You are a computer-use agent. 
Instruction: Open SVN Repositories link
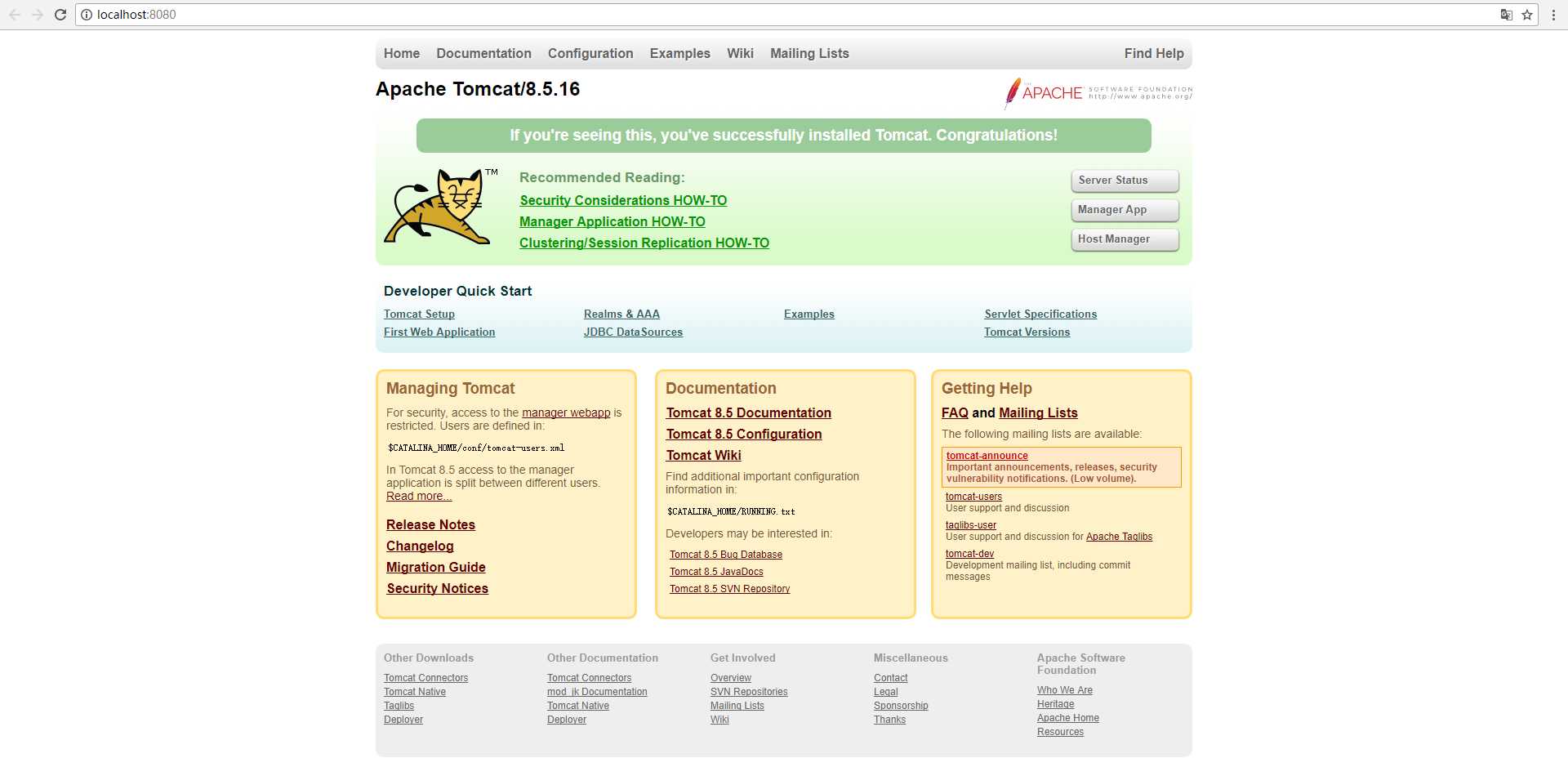pyautogui.click(x=749, y=692)
